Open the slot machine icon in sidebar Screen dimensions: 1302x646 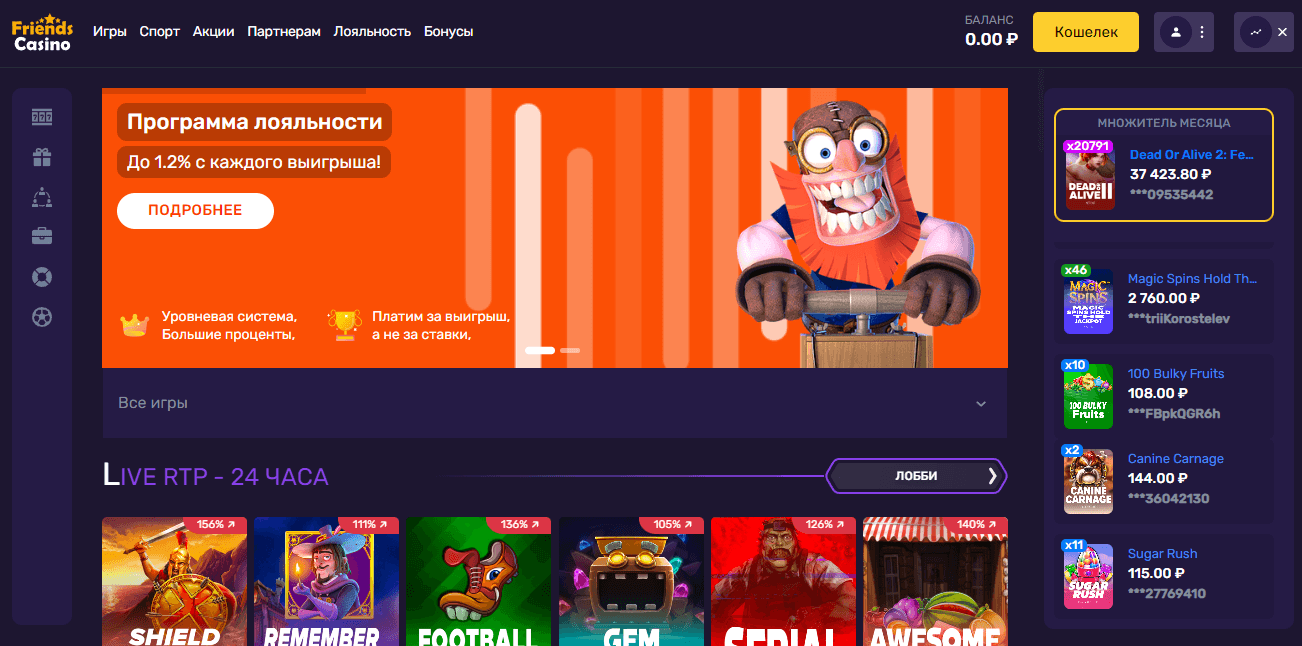tap(42, 118)
